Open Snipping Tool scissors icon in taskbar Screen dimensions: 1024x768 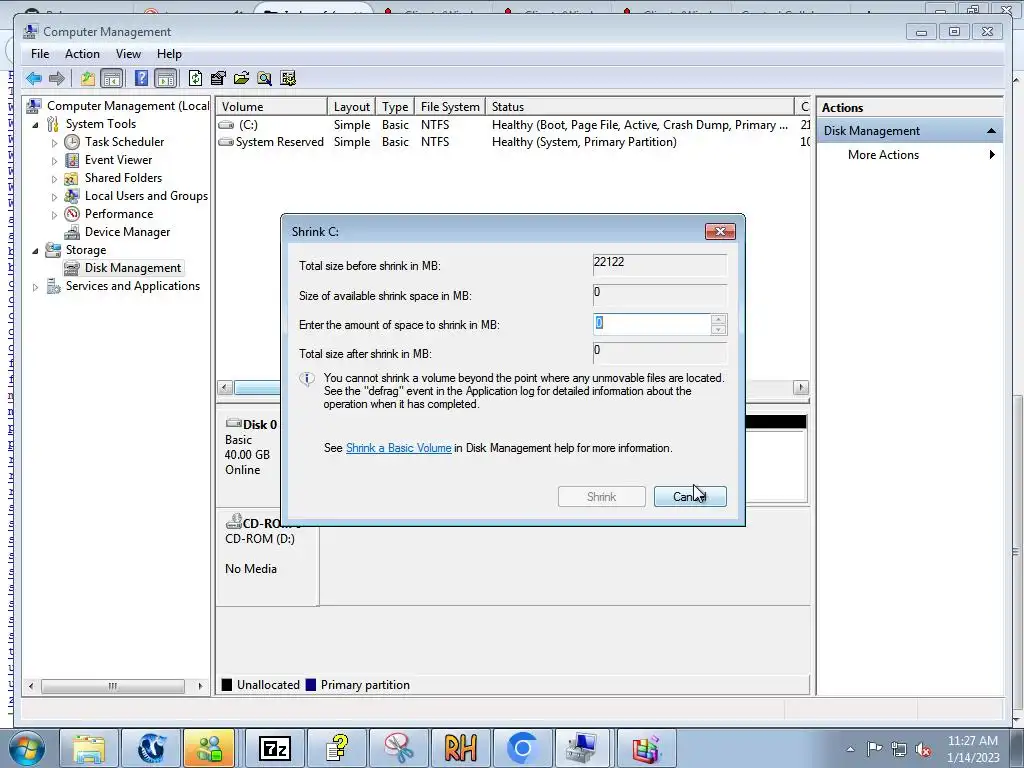tap(399, 748)
